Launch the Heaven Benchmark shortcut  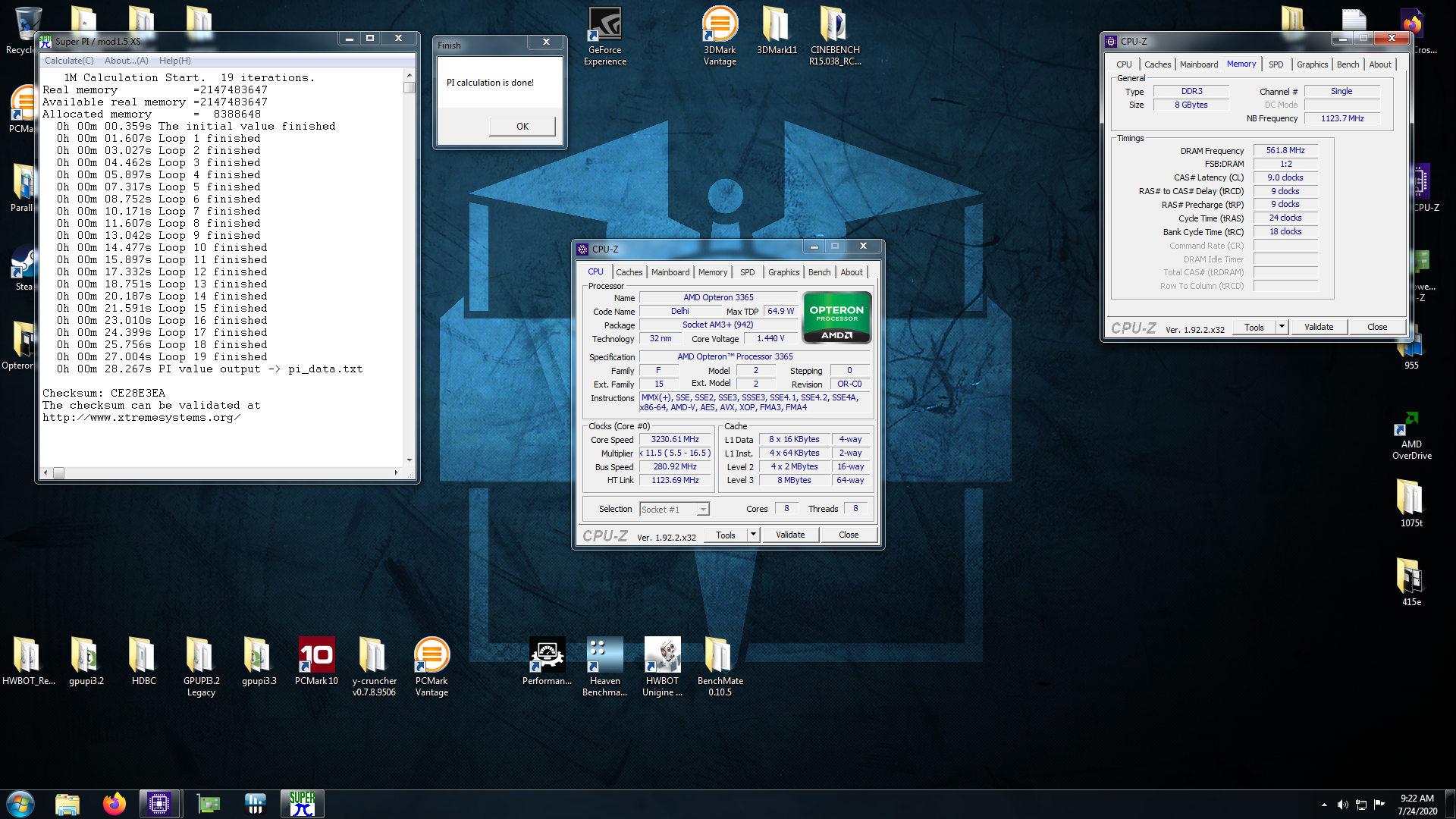tap(604, 667)
